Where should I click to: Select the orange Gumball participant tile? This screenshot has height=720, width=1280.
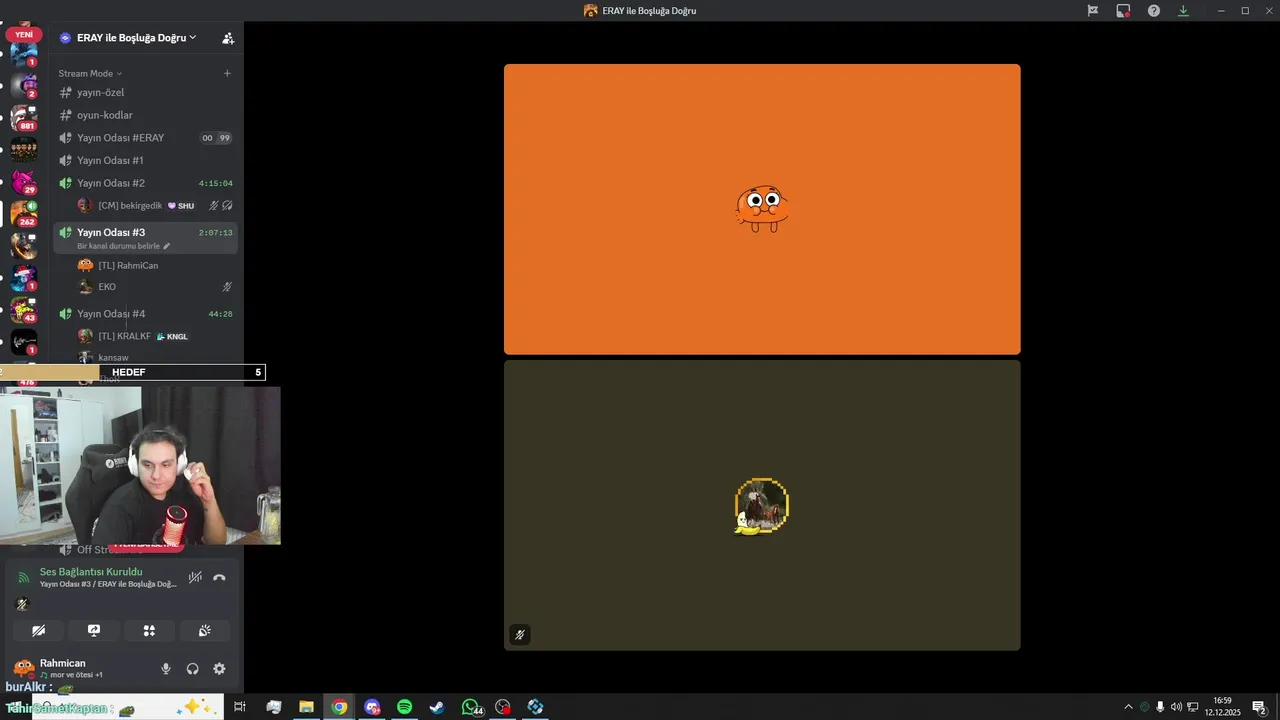762,209
